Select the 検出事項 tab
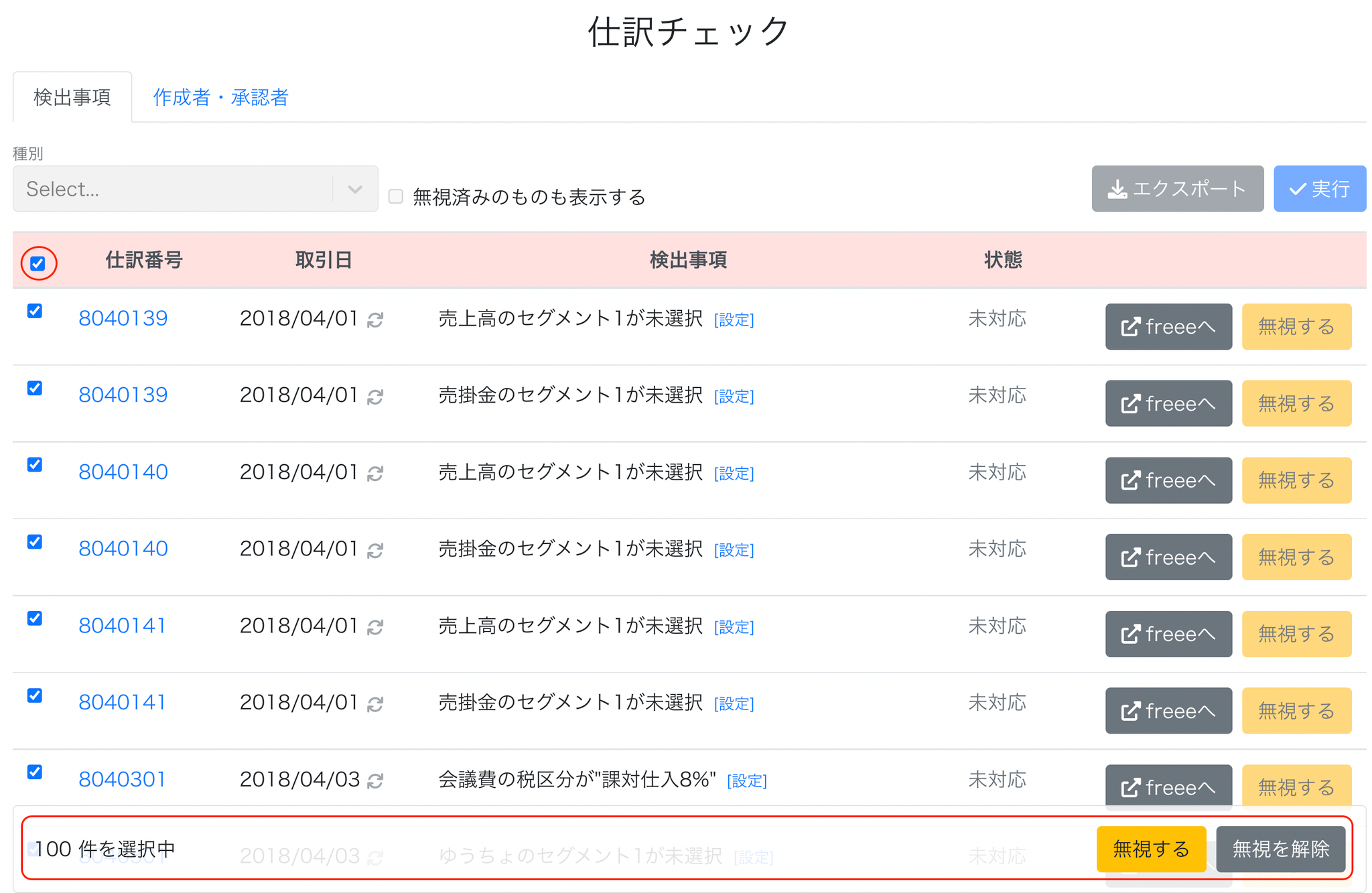Image resolution: width=1372 pixels, height=893 pixels. (x=72, y=98)
